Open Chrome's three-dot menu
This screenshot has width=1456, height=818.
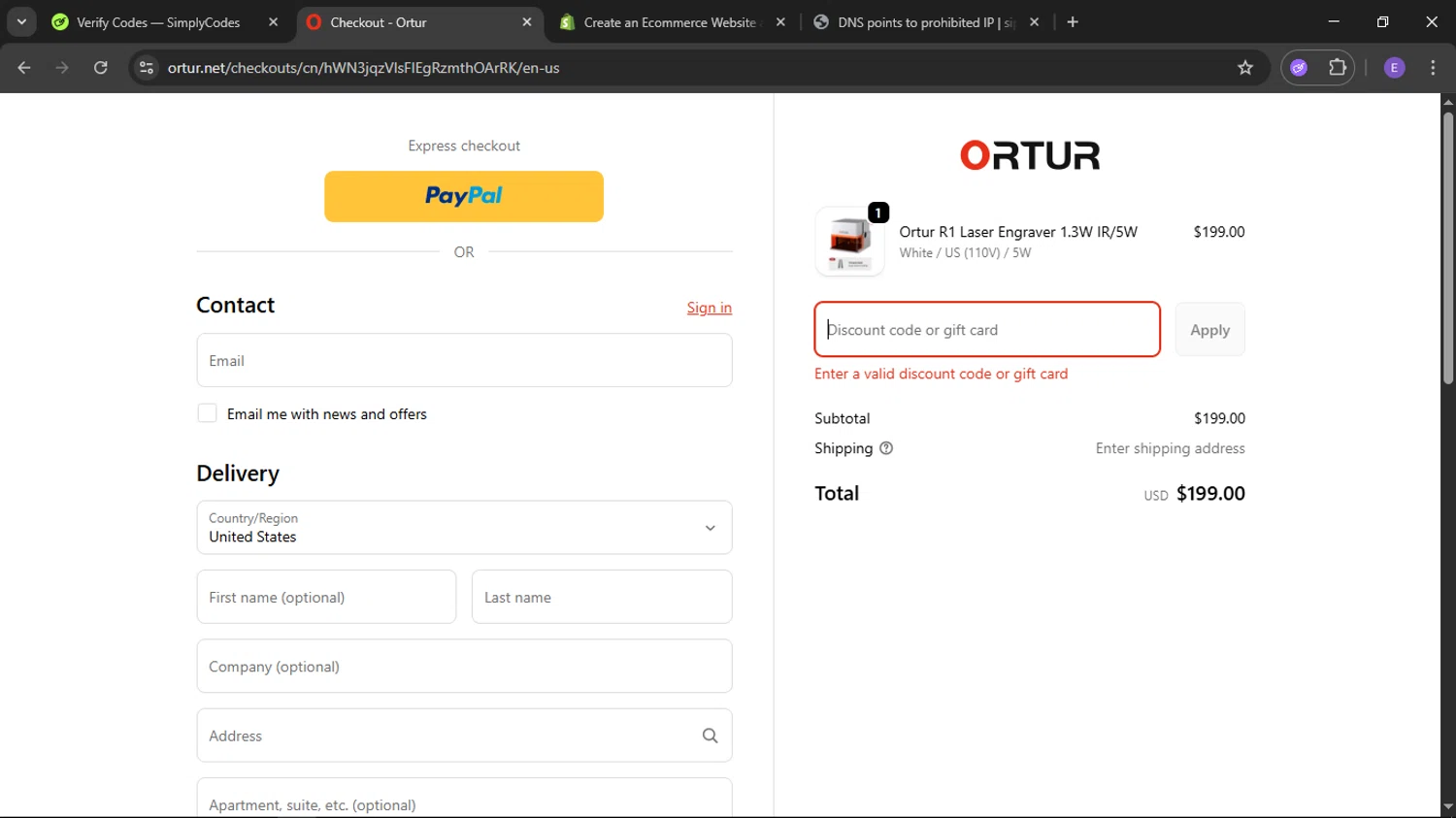(x=1433, y=68)
